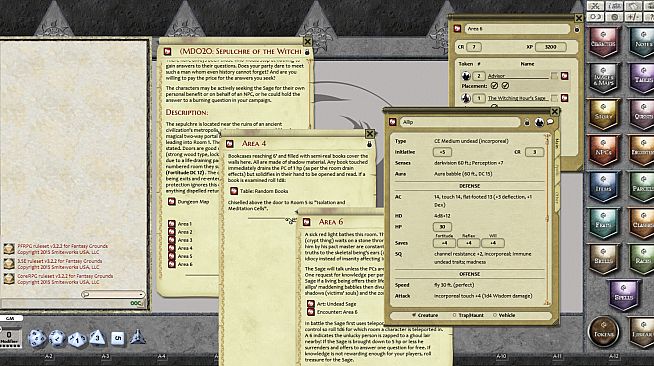The image size is (654, 366).
Task: Click the Alip speech bubble icon
Action: 550,122
